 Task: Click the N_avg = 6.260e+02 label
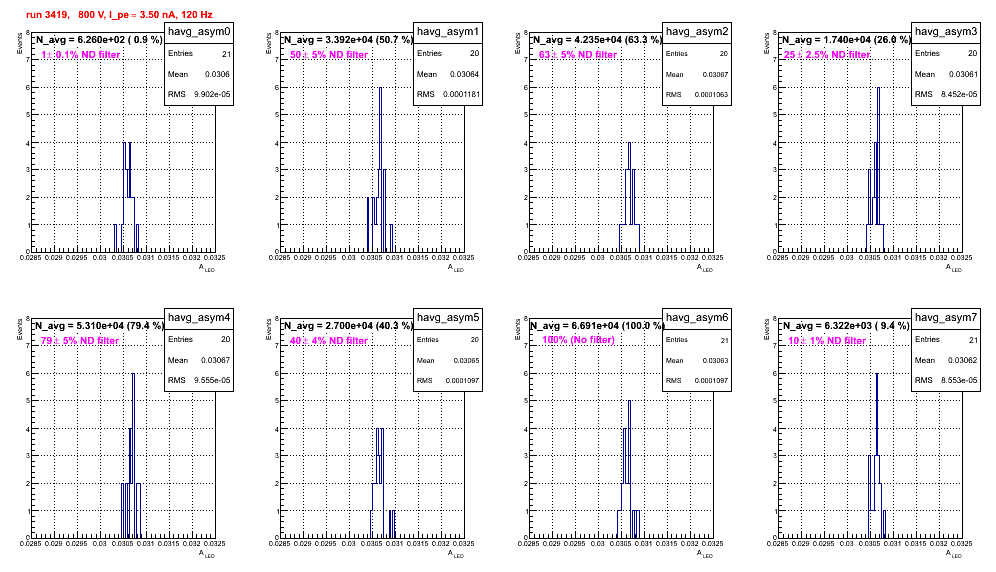(x=98, y=39)
